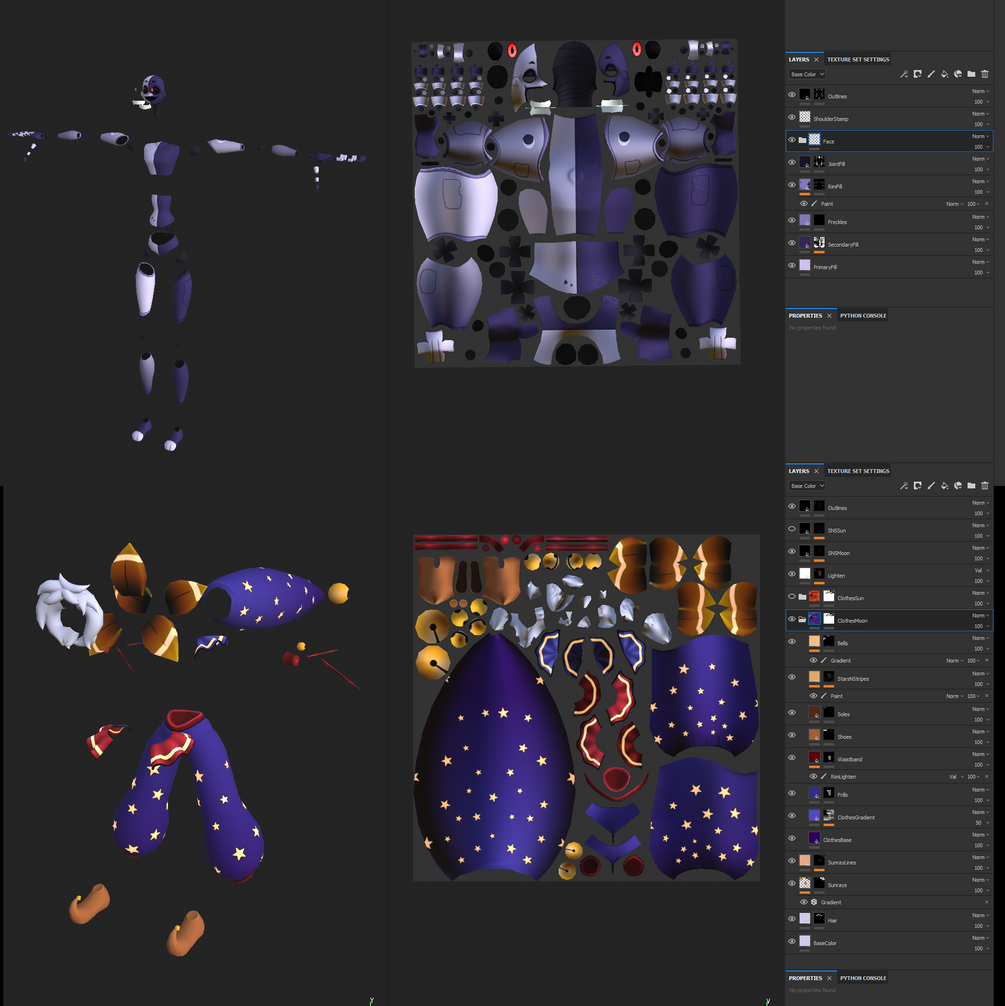Open Base Color channel dropdown in lower Layers panel
The height and width of the screenshot is (1006, 1005).
[x=807, y=486]
